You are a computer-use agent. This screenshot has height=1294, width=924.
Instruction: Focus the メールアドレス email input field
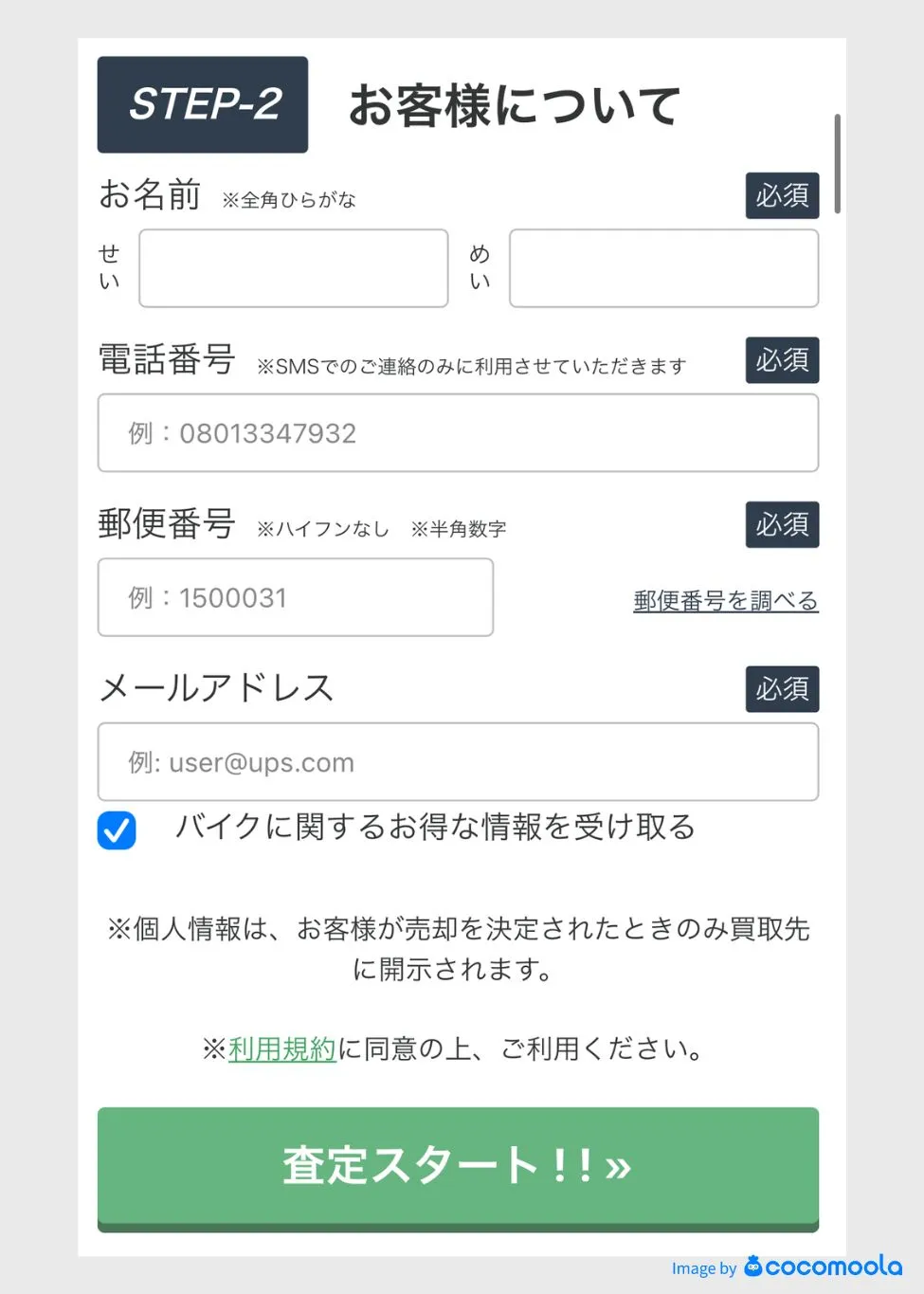point(458,762)
